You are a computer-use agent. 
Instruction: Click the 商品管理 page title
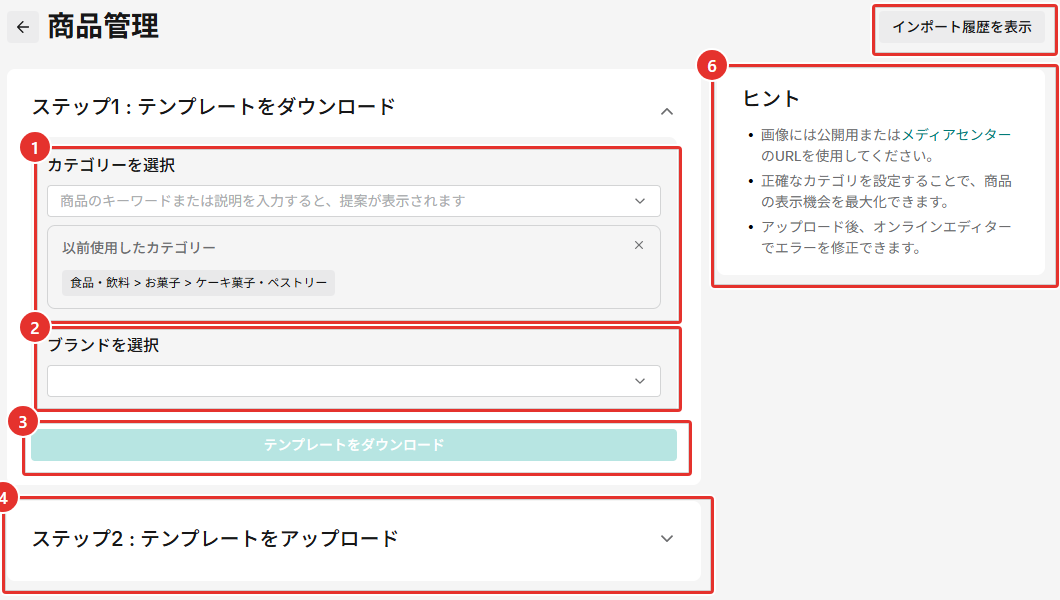click(x=103, y=27)
